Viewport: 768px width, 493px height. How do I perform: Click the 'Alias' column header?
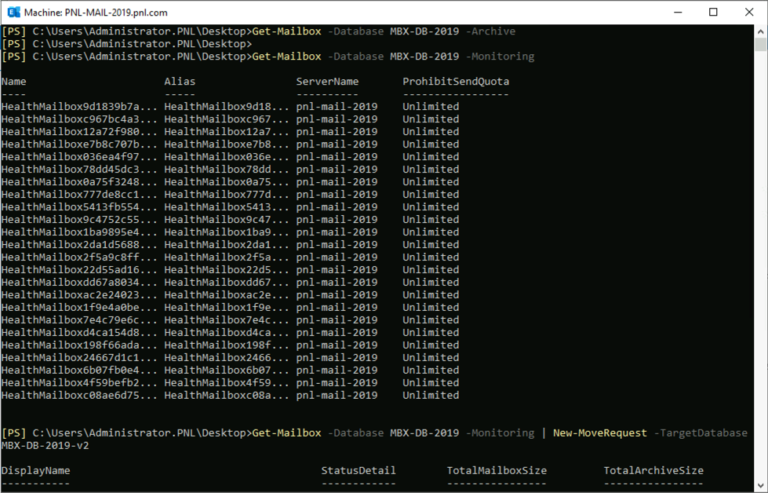click(179, 82)
